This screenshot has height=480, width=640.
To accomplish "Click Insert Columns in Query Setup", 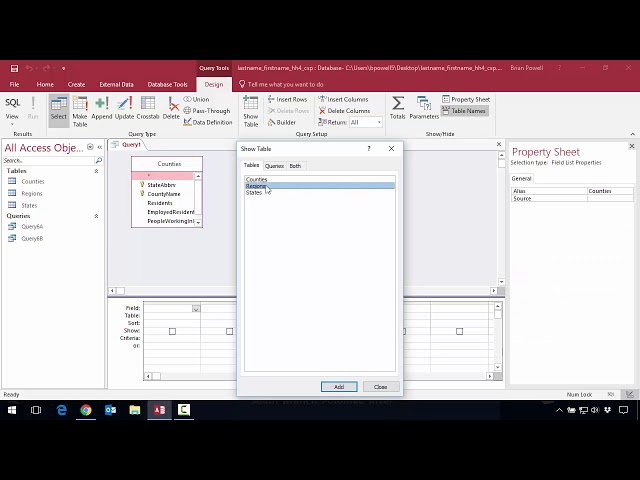I will point(343,99).
